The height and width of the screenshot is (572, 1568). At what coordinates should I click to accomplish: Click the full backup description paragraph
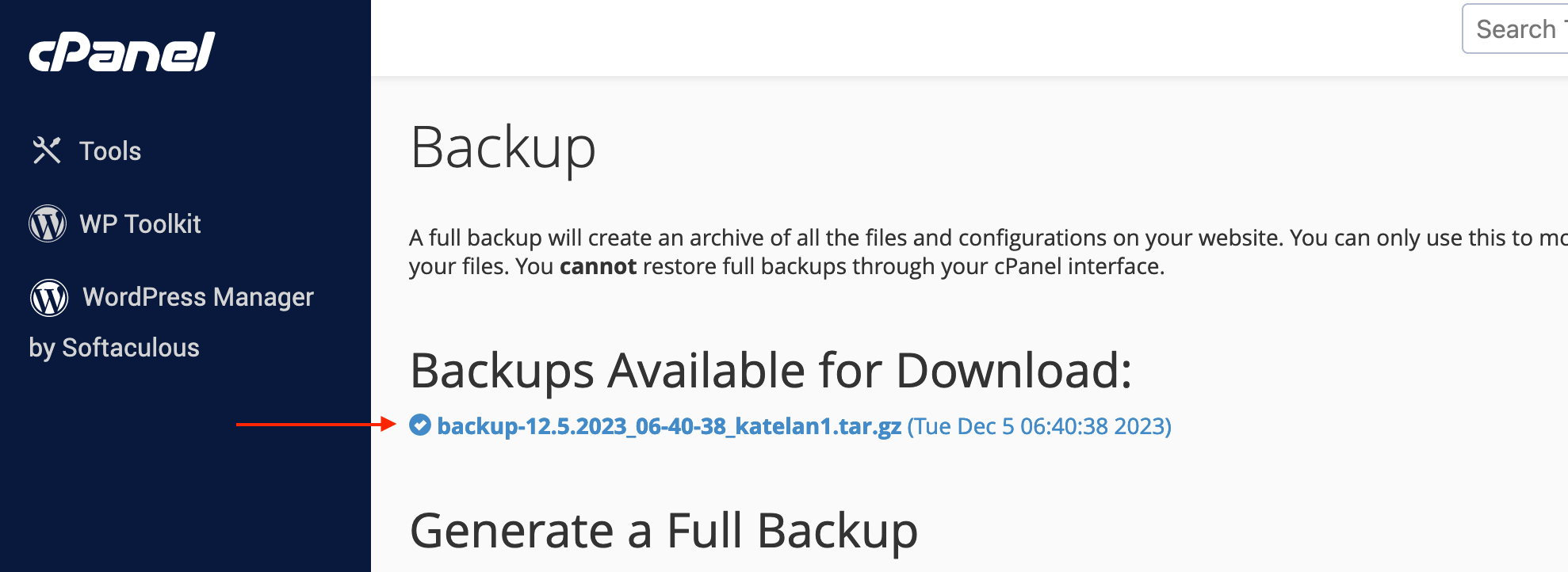coord(988,252)
